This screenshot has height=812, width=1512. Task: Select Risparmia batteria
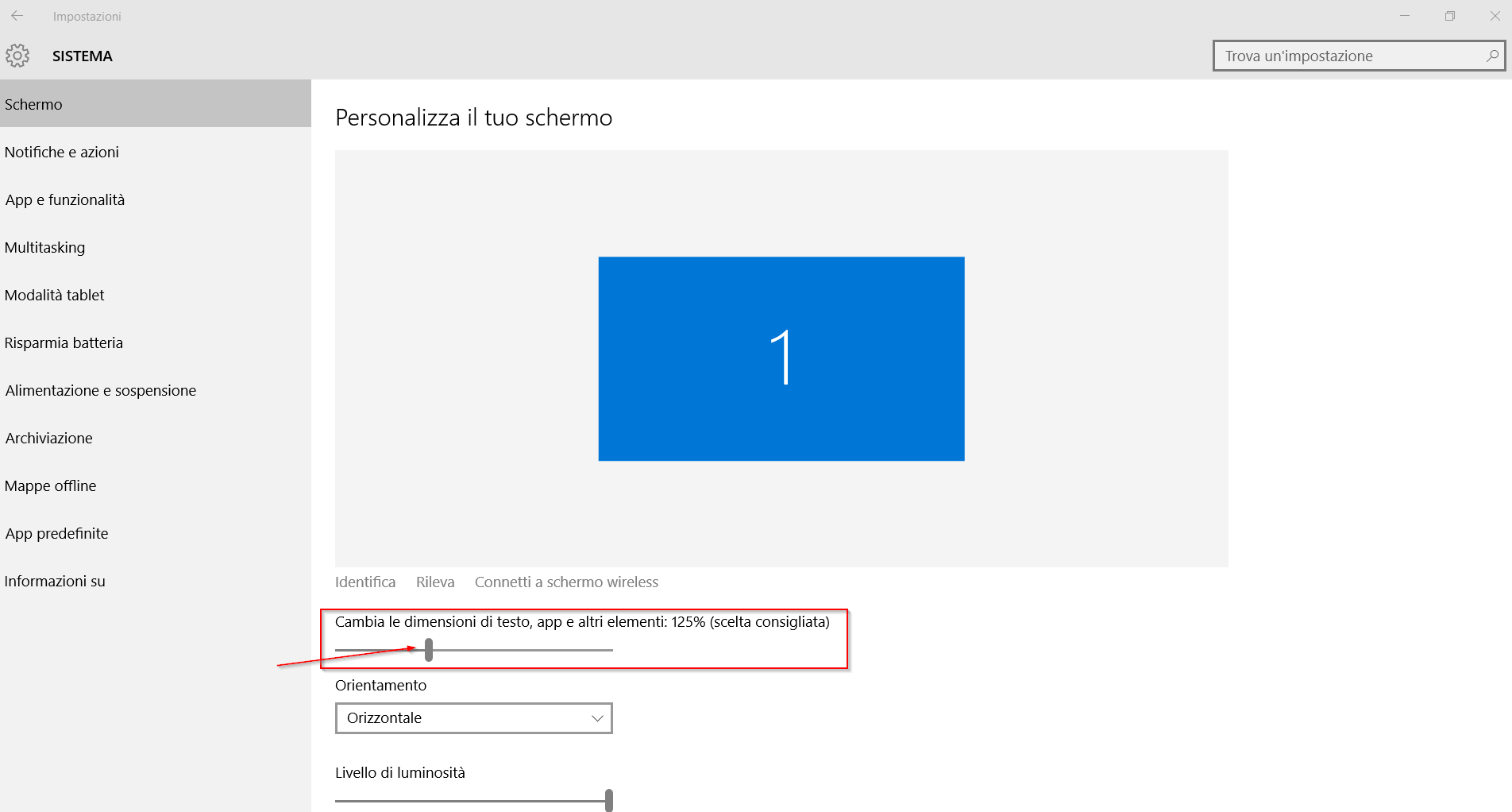point(156,342)
